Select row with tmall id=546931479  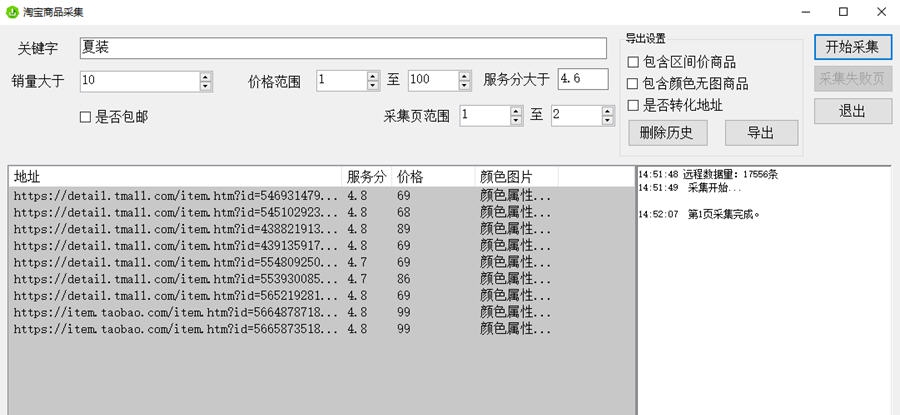click(321, 196)
